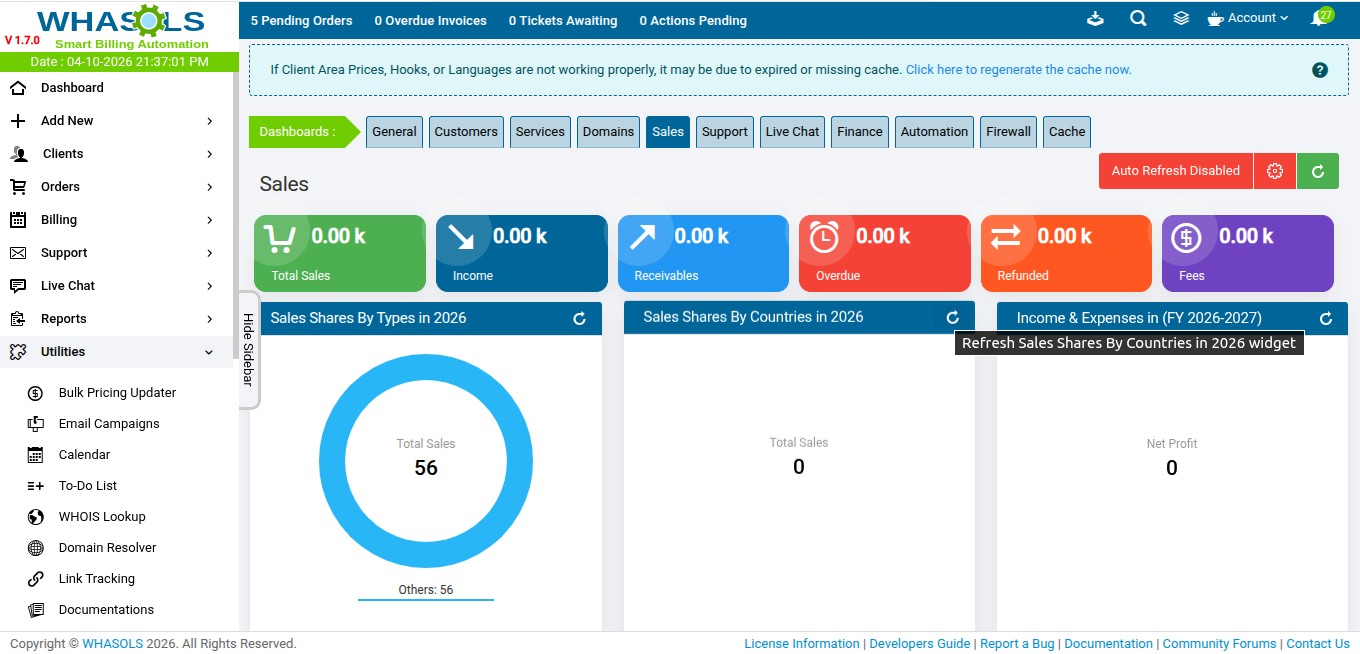
Task: Switch to the Customers dashboard tab
Action: [x=466, y=132]
